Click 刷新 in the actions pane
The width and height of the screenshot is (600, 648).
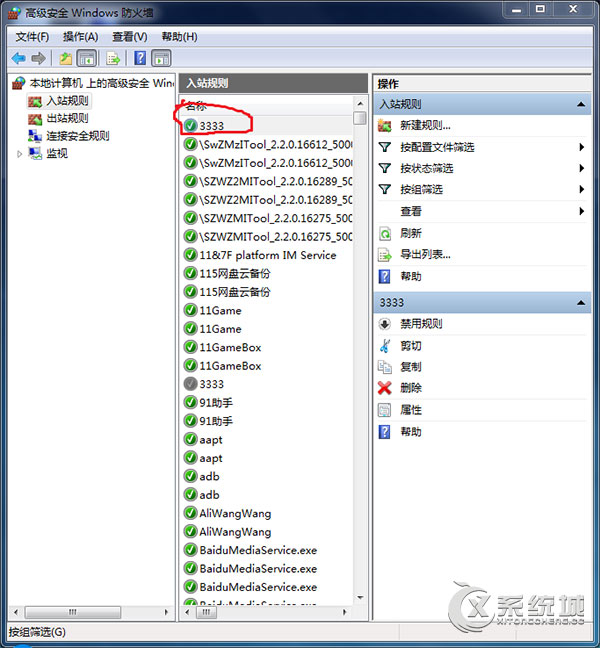point(411,233)
